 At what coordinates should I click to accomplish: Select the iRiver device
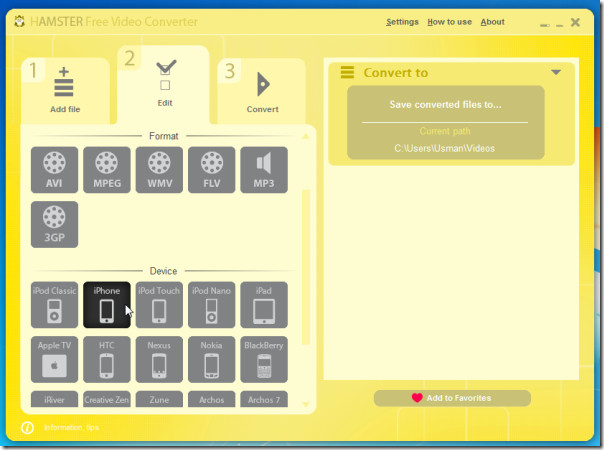pos(54,399)
